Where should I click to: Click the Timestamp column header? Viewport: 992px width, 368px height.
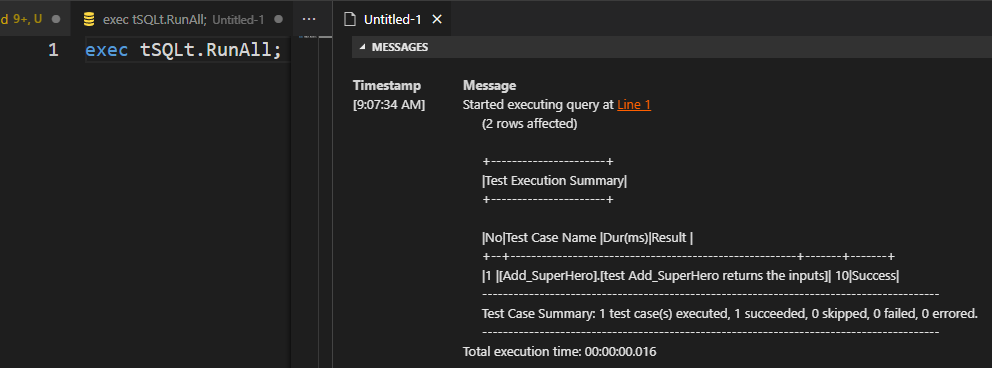click(x=387, y=85)
